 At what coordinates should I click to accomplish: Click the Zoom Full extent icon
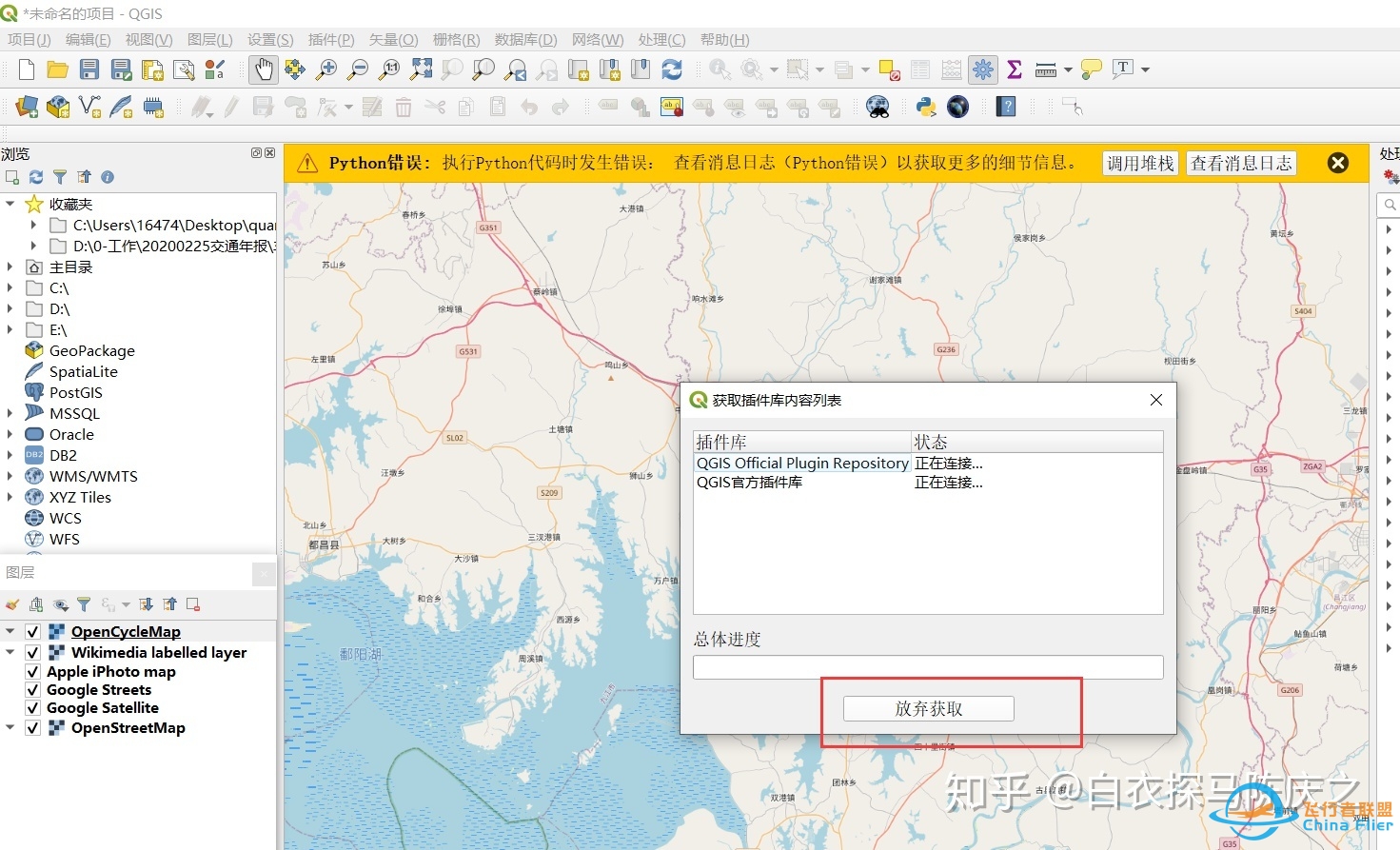pos(421,69)
